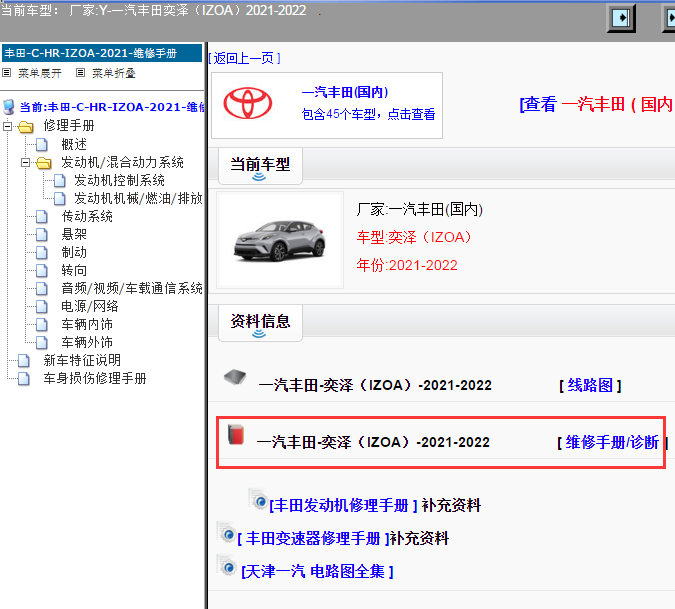Click the page icon beside 车身损伤修理手册
This screenshot has width=675, height=609.
click(x=24, y=379)
